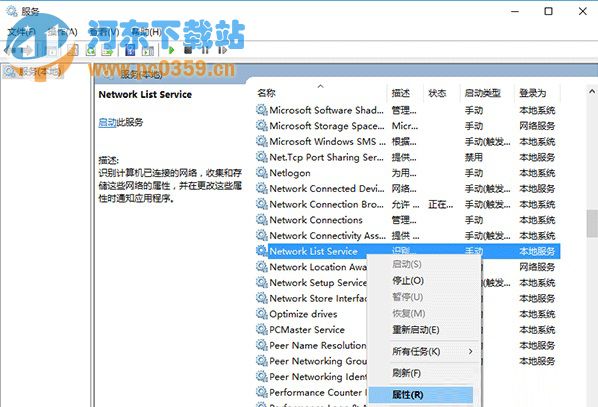This screenshot has height=407, width=598.
Task: Click the Services app icon in title bar
Action: pos(12,11)
